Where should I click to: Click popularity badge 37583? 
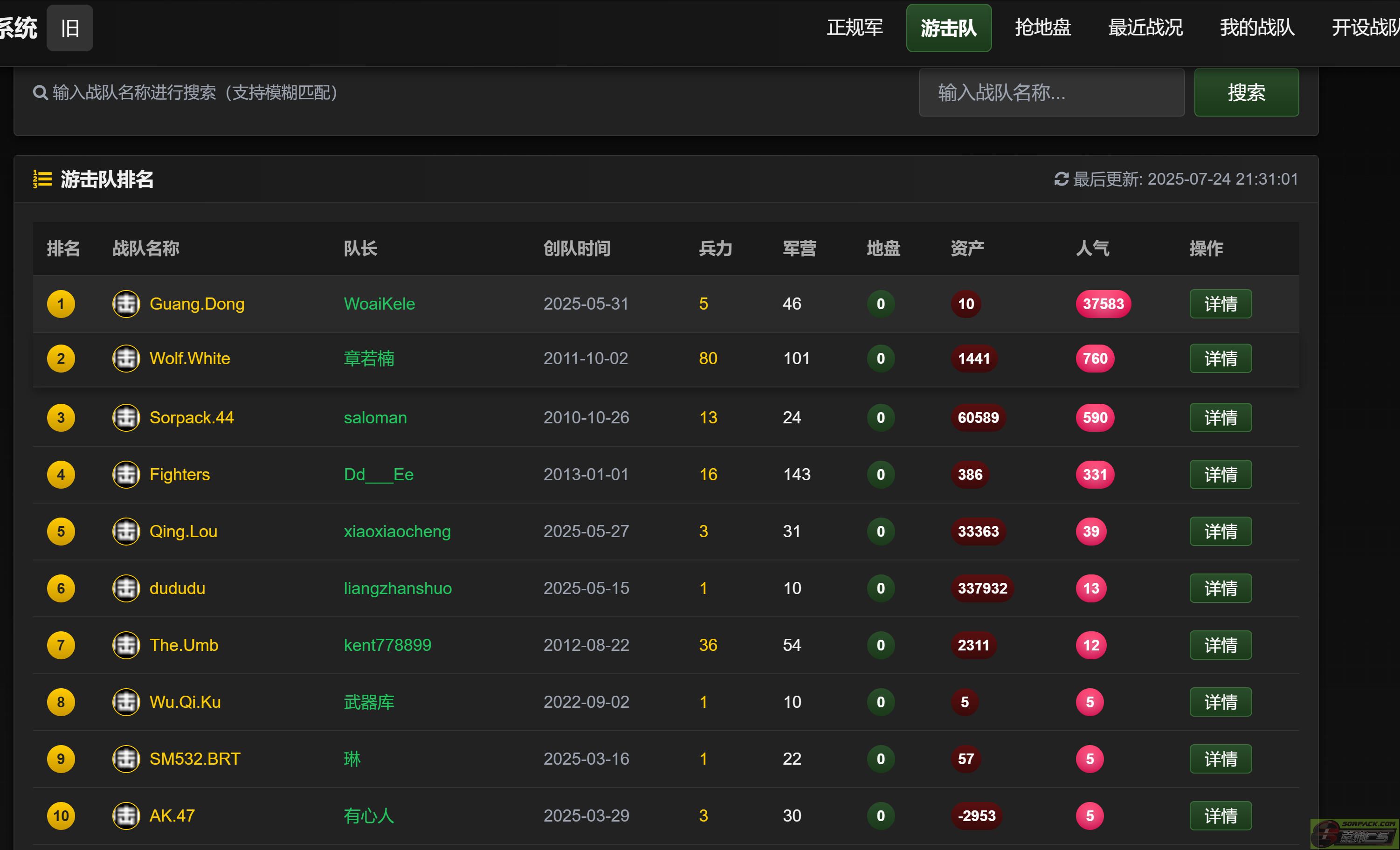(x=1103, y=304)
